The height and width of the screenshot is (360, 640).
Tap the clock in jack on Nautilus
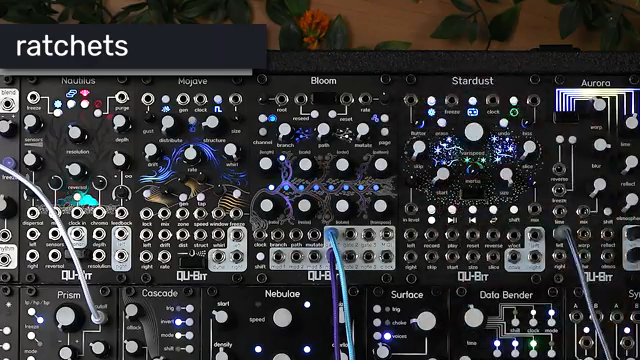[77, 213]
